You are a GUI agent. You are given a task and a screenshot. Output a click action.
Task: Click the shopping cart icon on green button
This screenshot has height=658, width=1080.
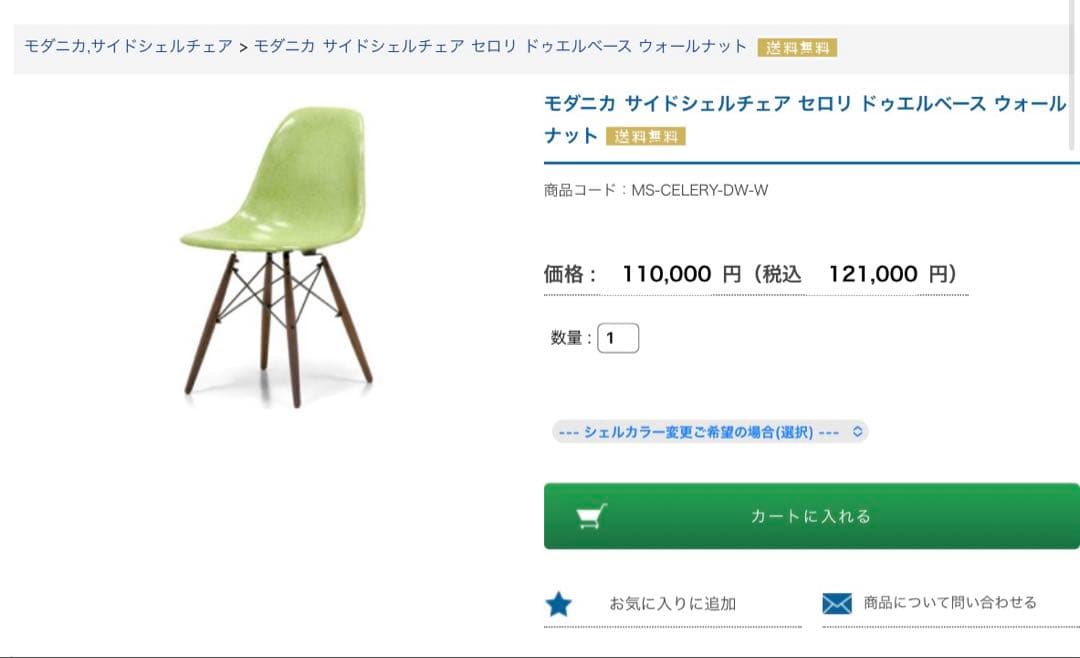coord(594,515)
